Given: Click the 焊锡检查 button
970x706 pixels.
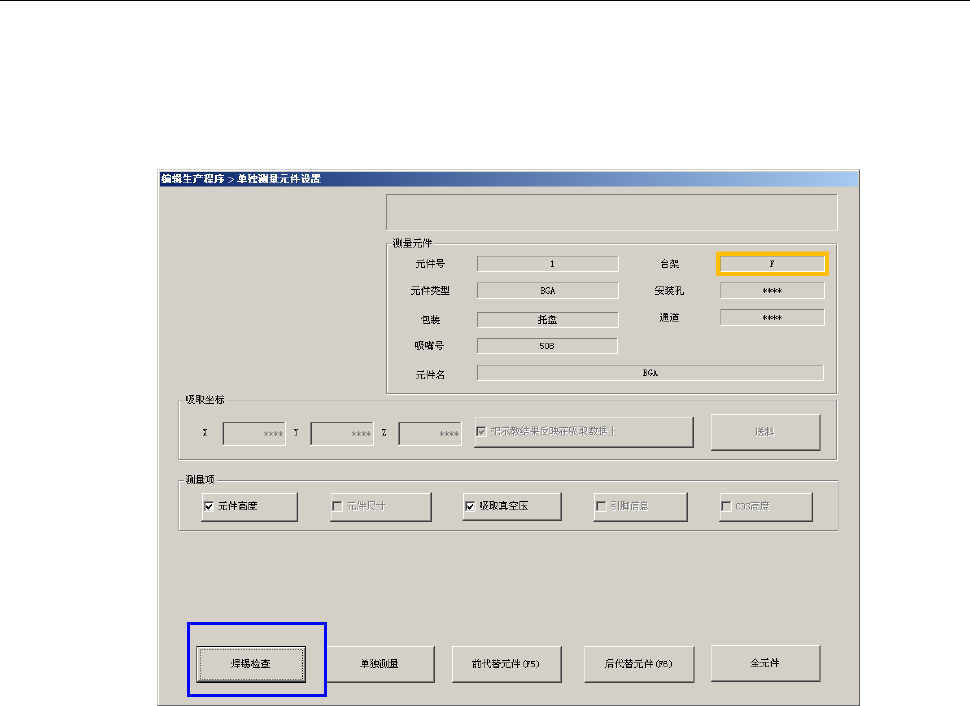Looking at the screenshot, I should 251,664.
